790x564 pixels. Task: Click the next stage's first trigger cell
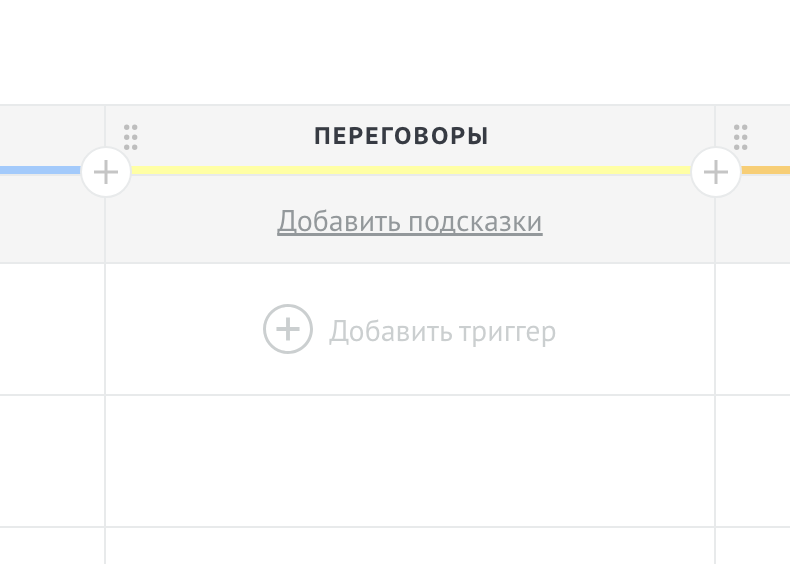click(x=753, y=329)
